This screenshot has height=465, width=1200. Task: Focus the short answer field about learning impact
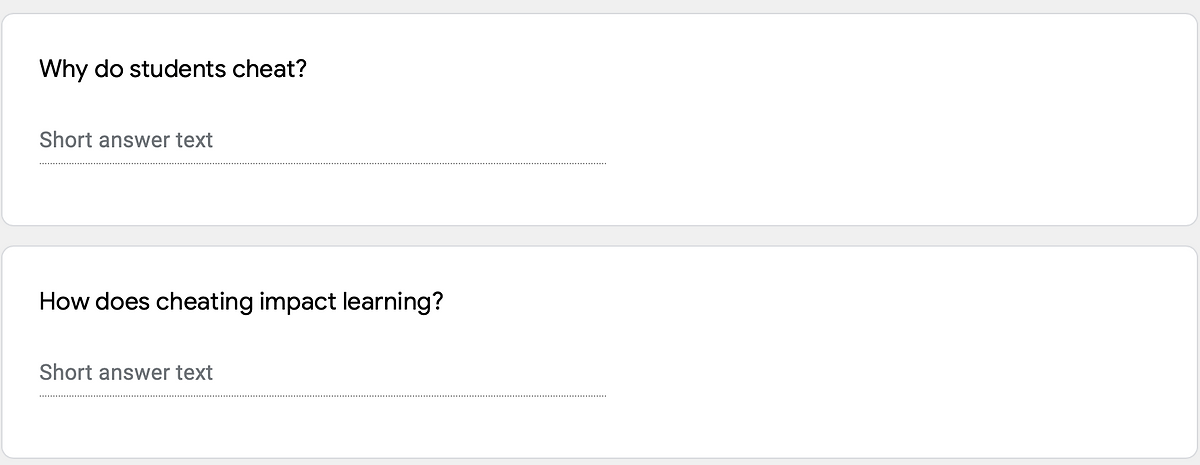click(322, 373)
